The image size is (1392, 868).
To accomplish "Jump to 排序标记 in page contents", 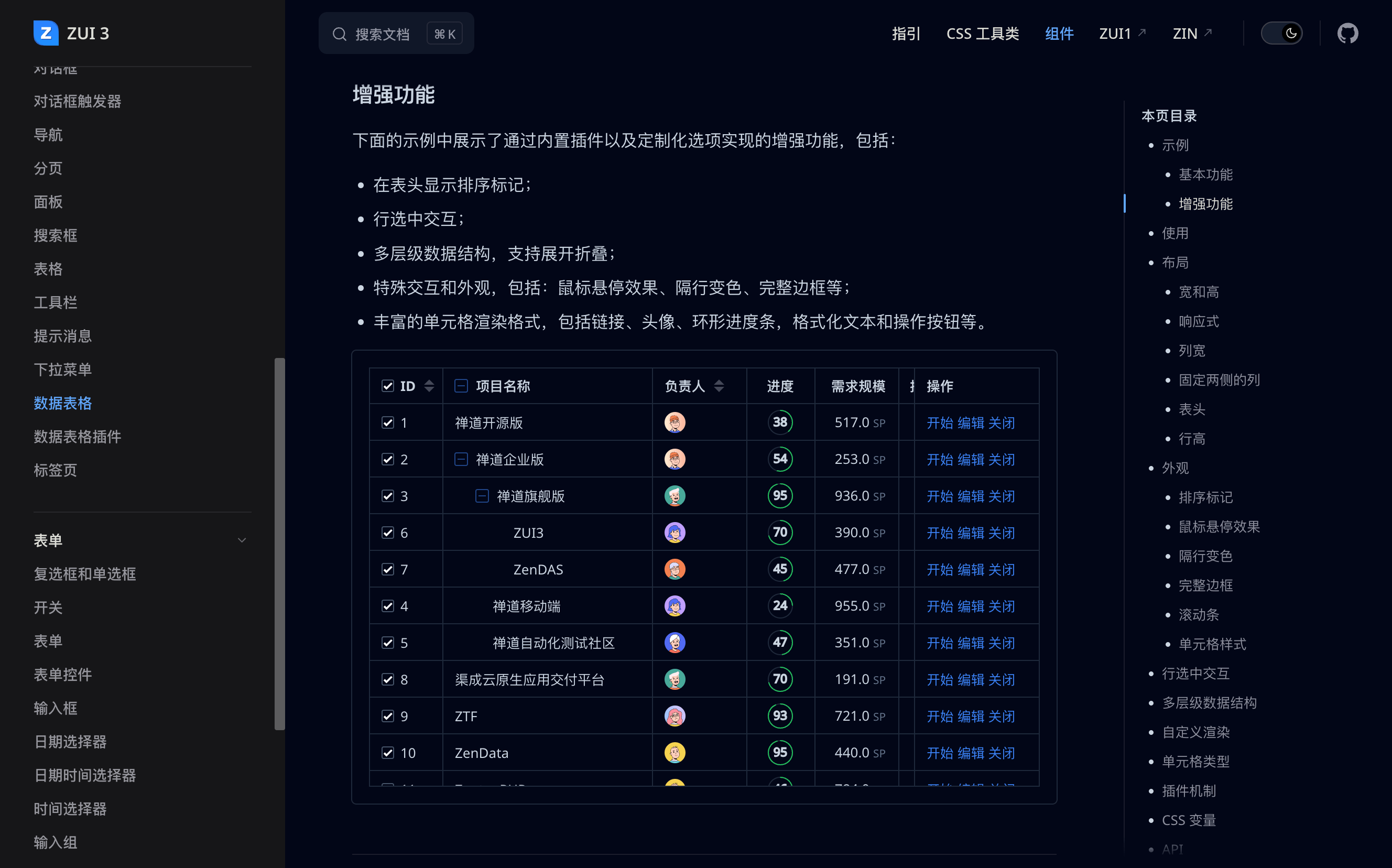I will (1205, 497).
